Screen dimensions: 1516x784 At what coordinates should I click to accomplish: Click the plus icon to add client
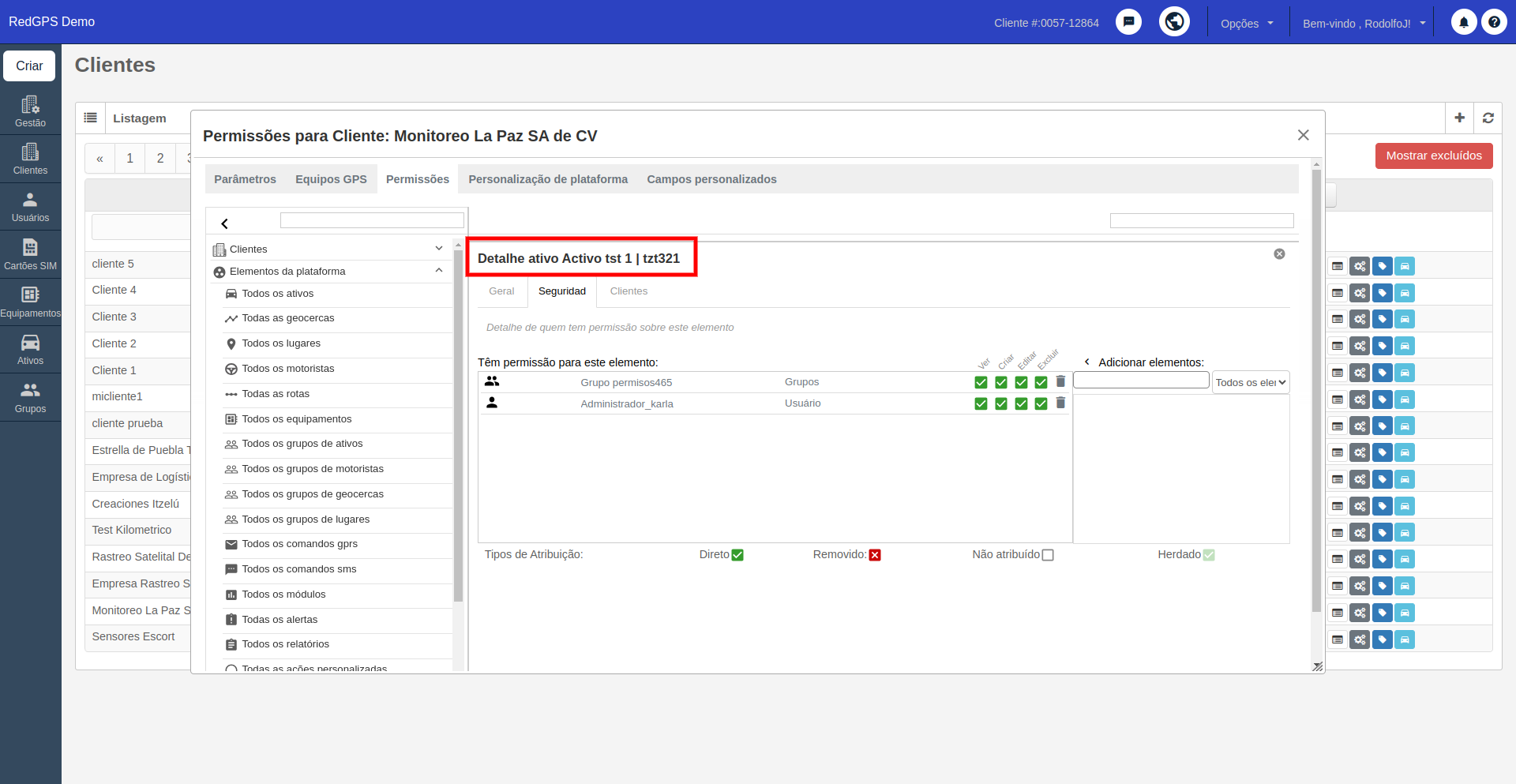click(1459, 118)
